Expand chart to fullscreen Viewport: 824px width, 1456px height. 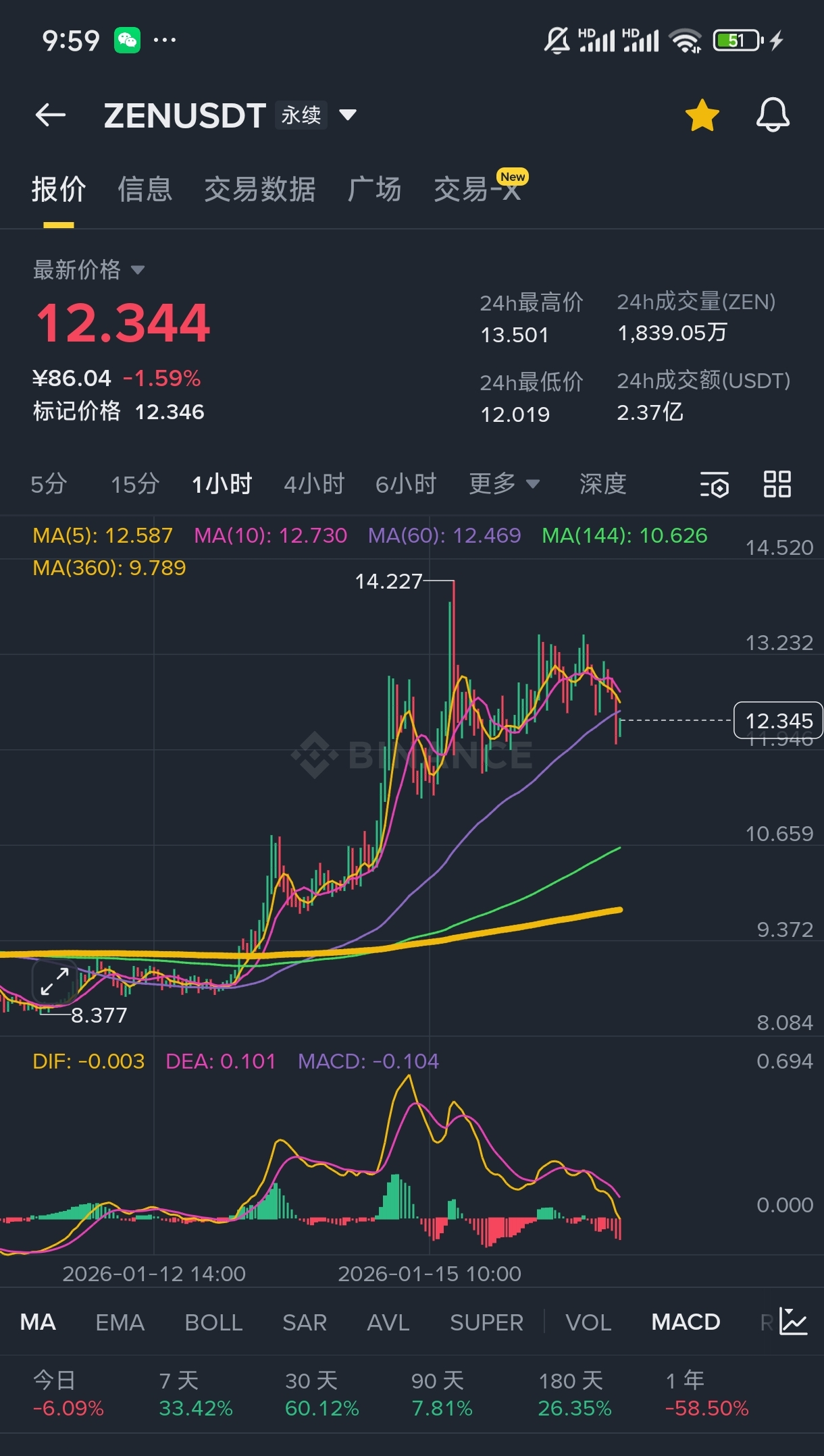coord(55,981)
